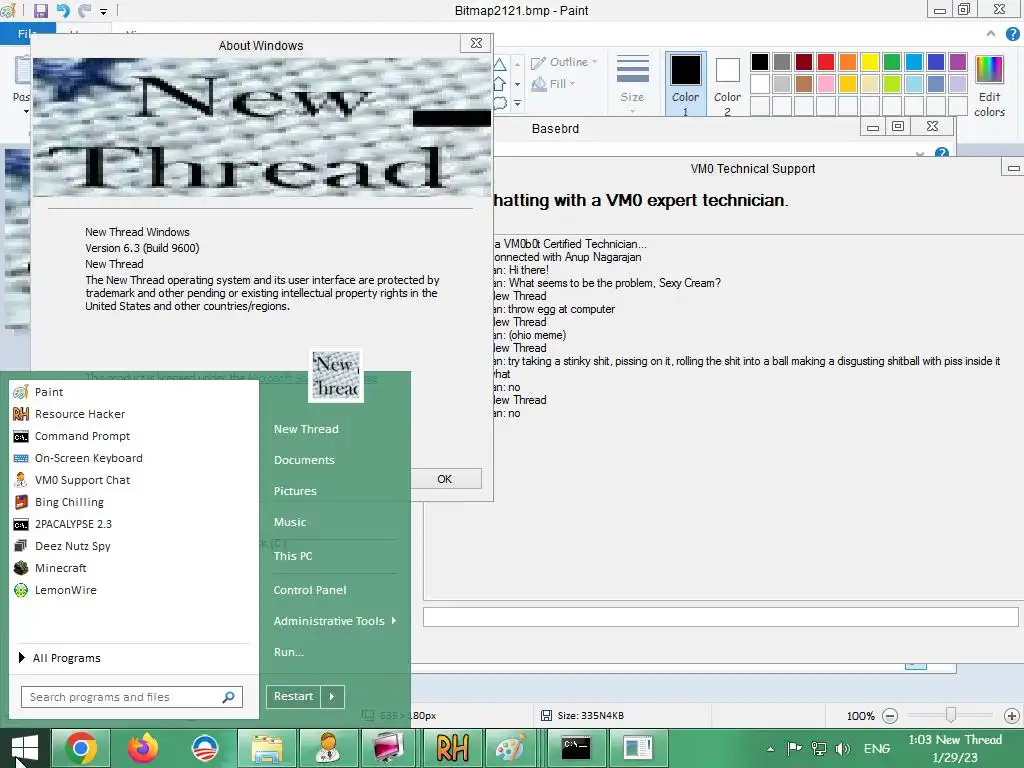Click Zoom out minus in Paint status bar
Viewport: 1024px width, 768px height.
pyautogui.click(x=890, y=716)
